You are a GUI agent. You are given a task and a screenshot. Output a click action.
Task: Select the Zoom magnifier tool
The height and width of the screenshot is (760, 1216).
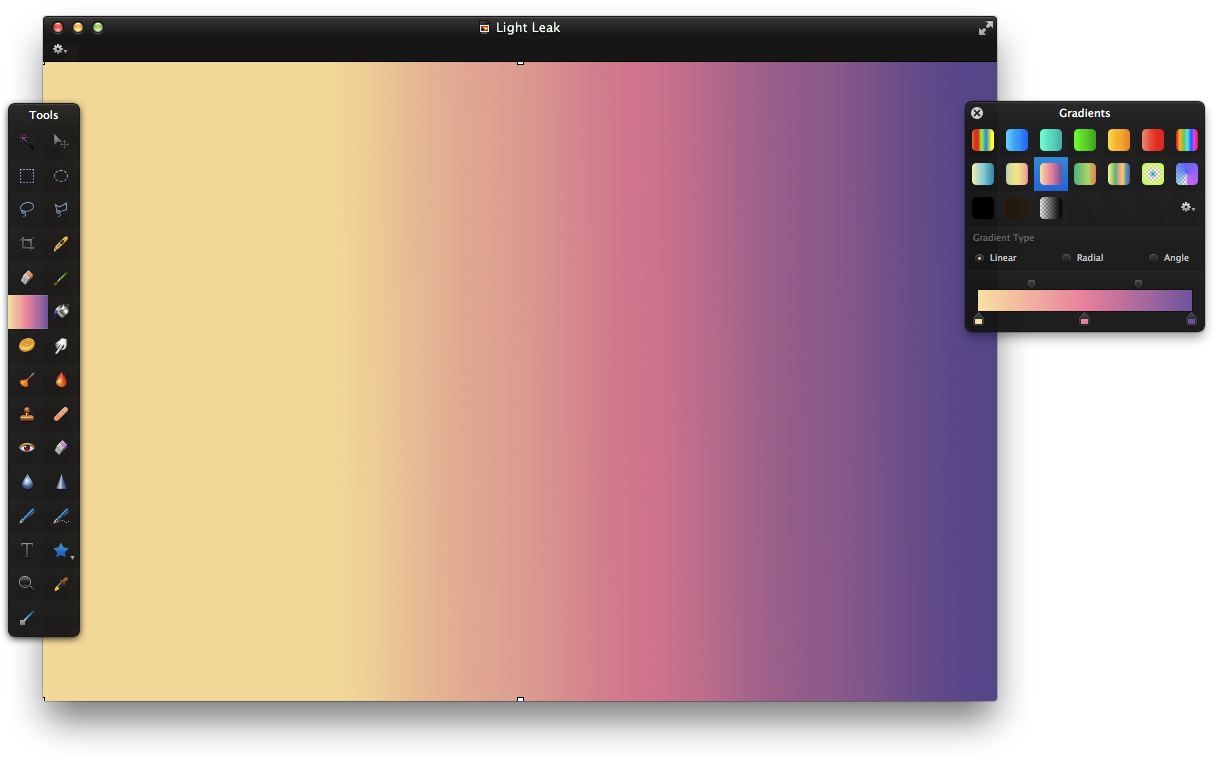tap(27, 584)
